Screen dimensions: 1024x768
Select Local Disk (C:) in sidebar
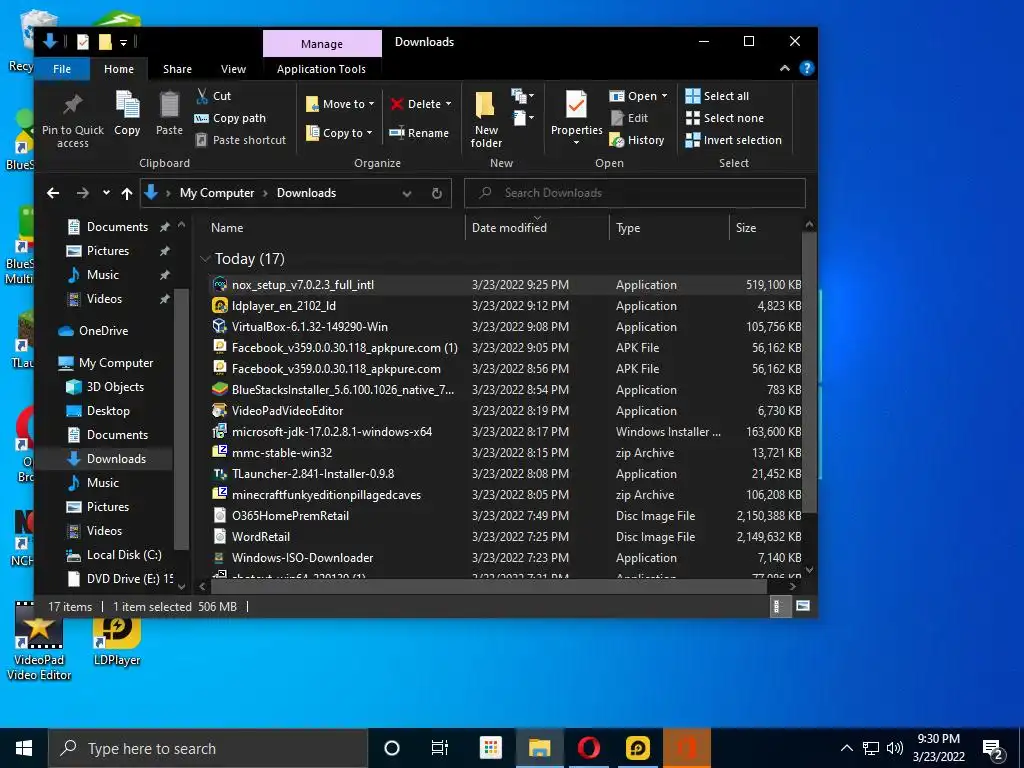point(123,554)
